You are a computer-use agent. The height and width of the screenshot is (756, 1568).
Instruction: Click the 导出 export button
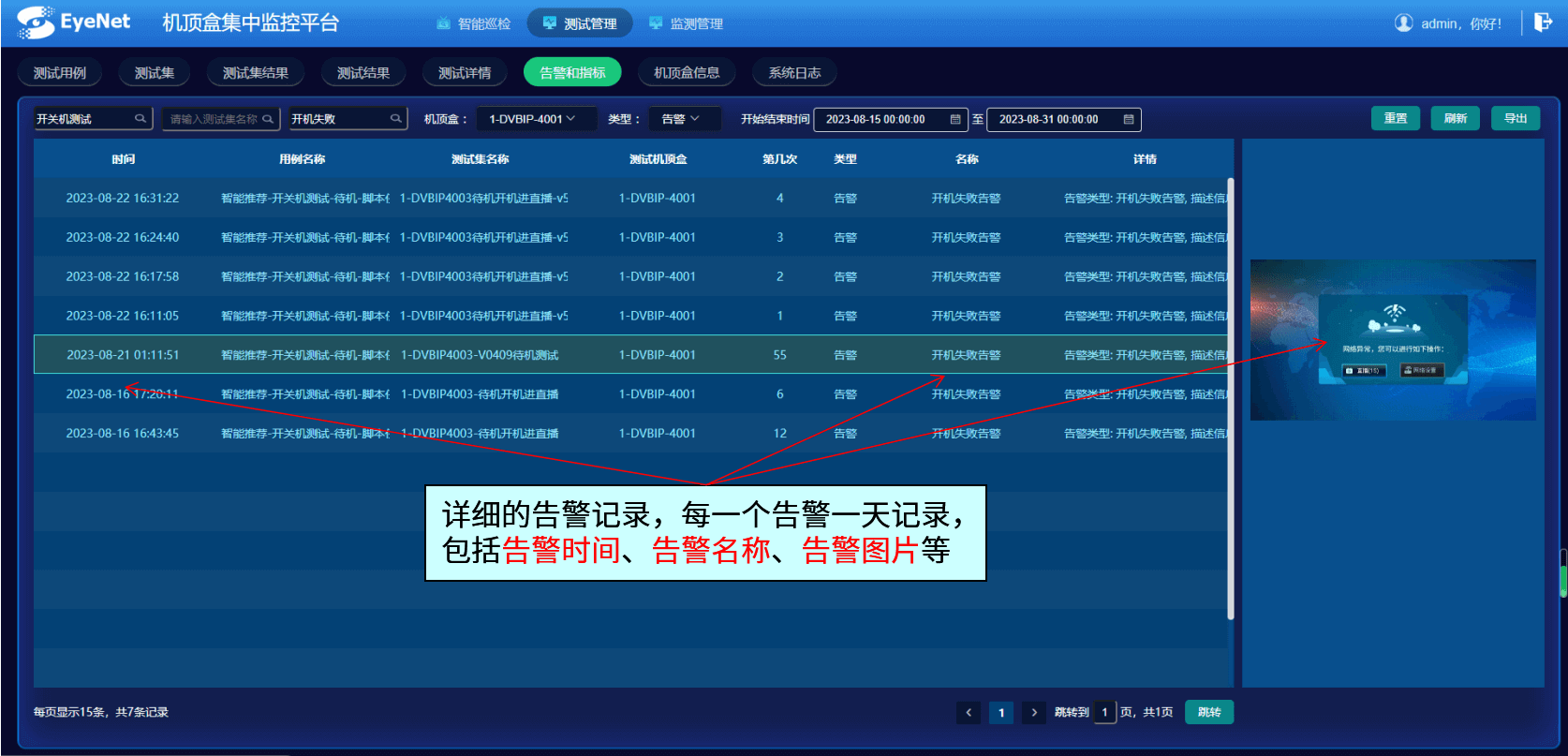pyautogui.click(x=1515, y=119)
